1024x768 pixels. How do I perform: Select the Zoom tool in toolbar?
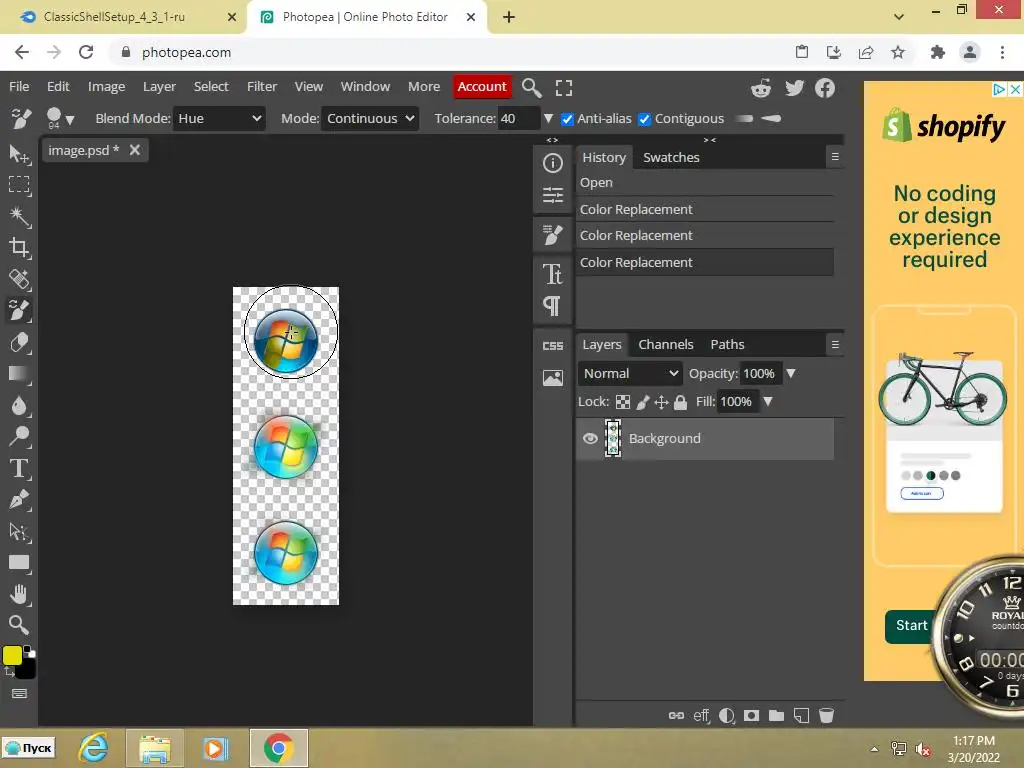coord(19,625)
